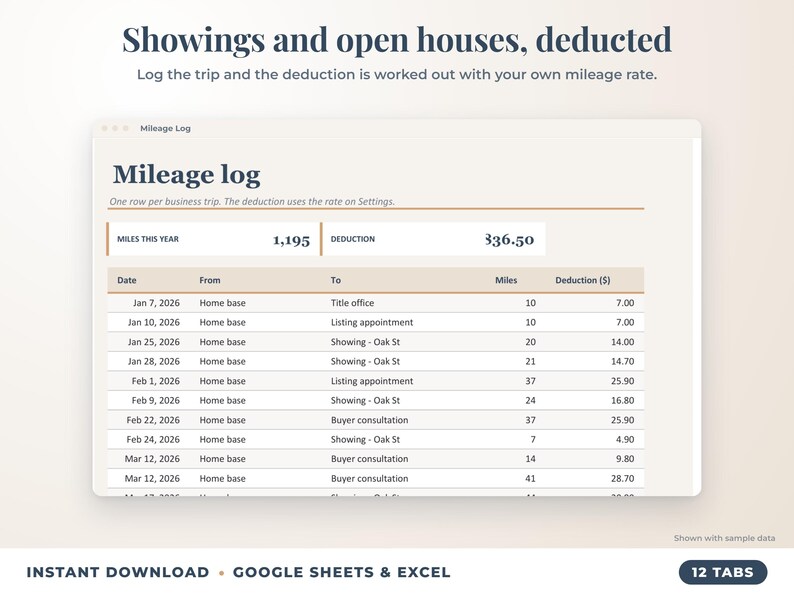Click the Deduction ($) column header

click(583, 280)
